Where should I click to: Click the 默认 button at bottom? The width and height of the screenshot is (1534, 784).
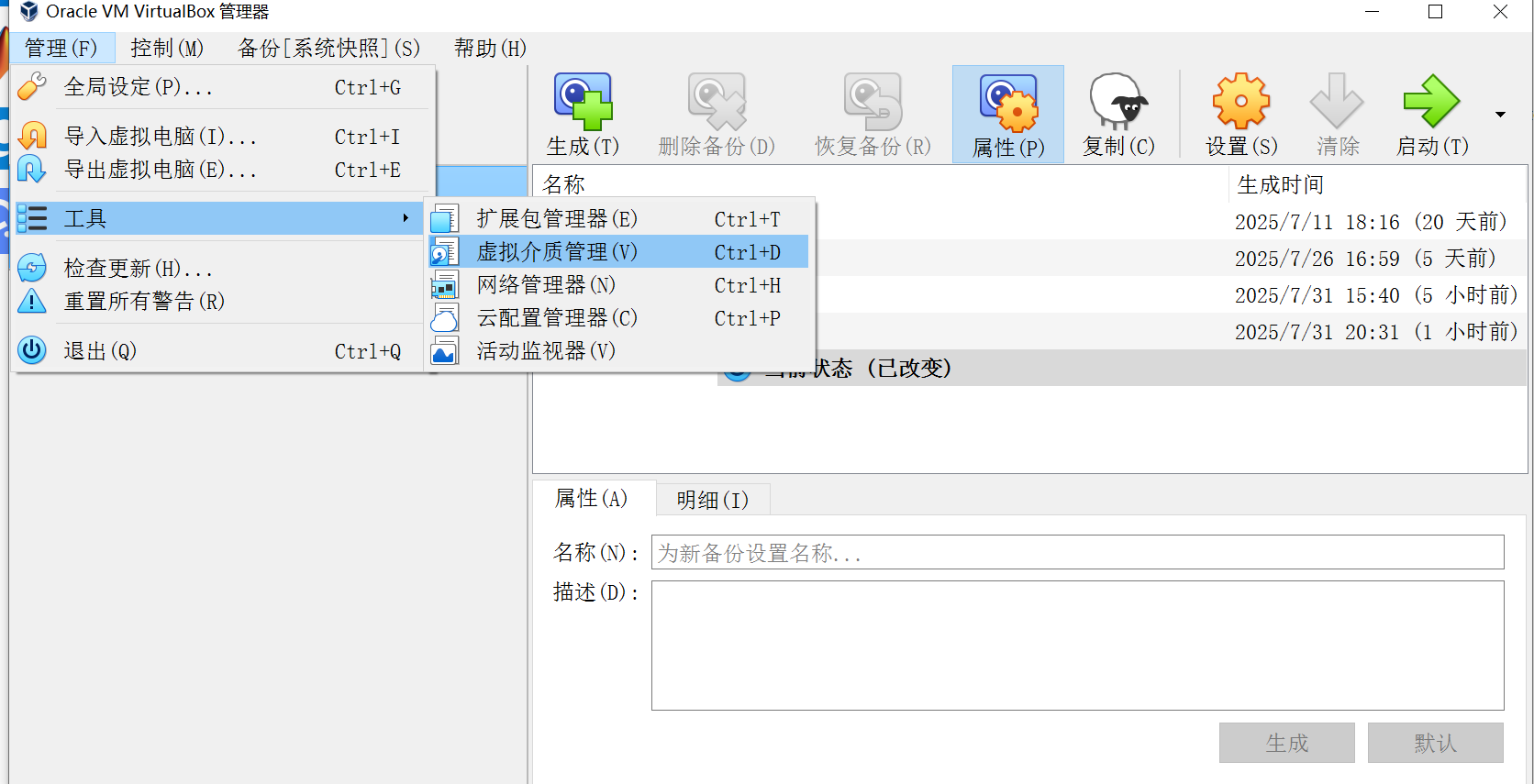pos(1435,743)
